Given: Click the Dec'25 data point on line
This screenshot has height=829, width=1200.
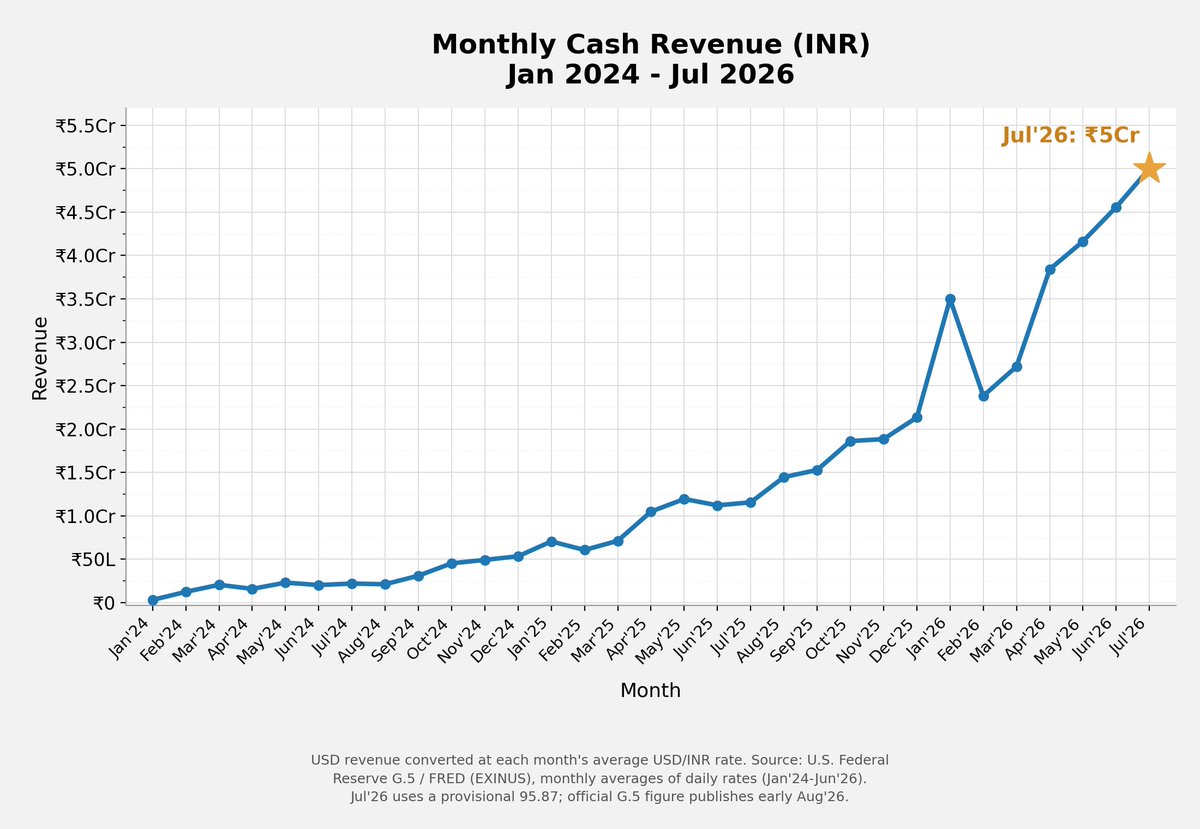Looking at the screenshot, I should 917,417.
